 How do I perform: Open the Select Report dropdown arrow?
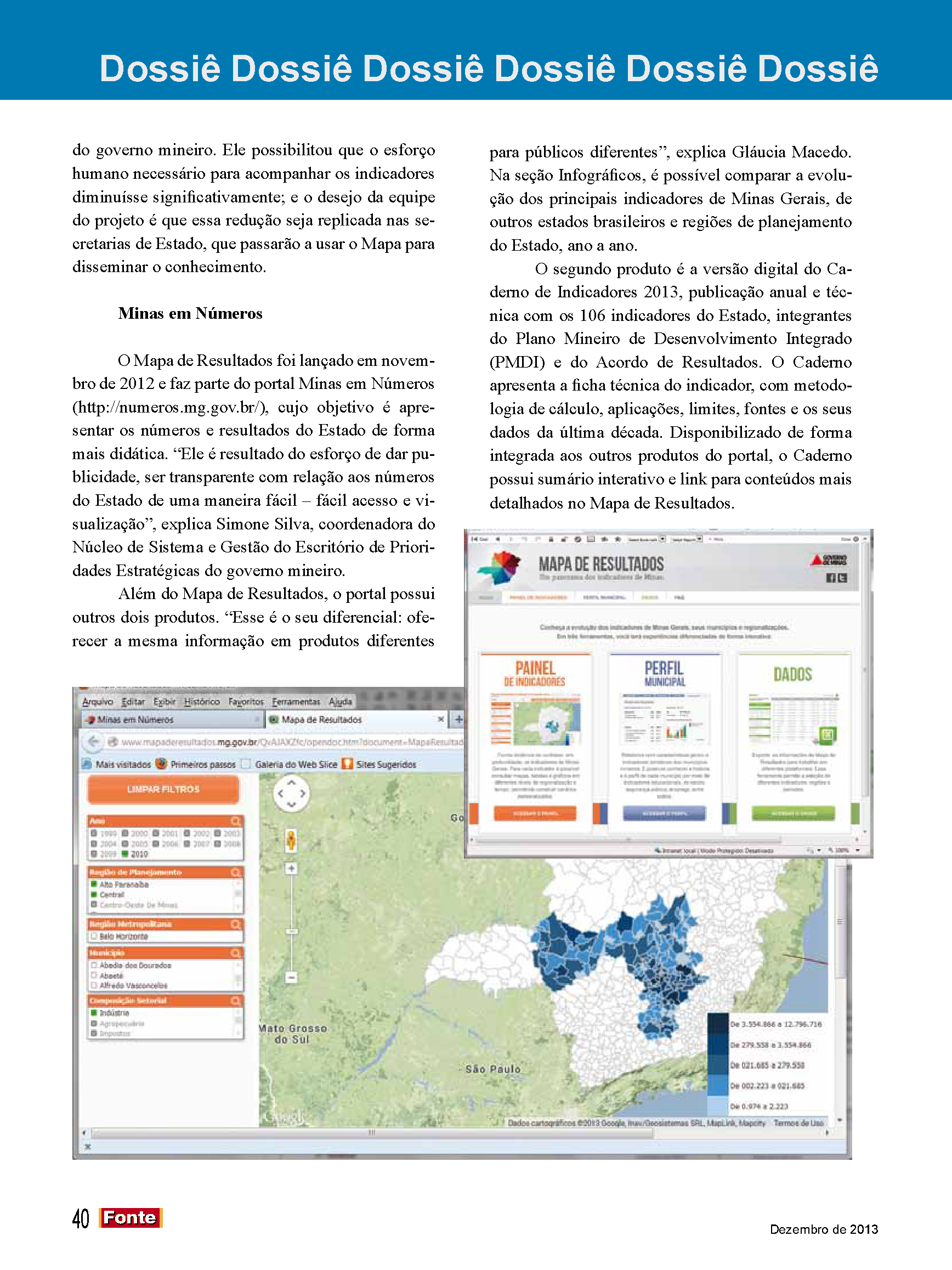[x=699, y=539]
